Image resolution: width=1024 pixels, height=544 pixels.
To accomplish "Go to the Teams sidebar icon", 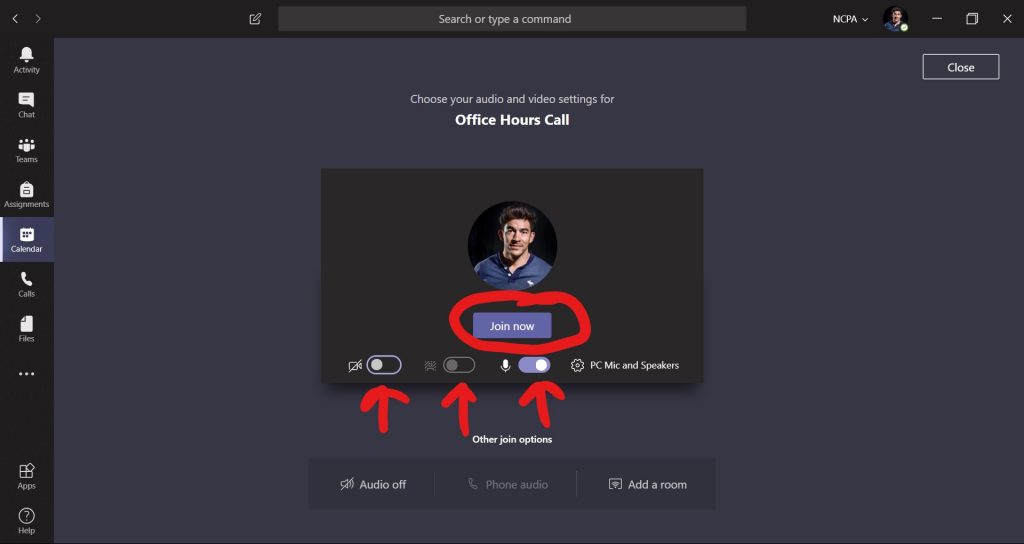I will pyautogui.click(x=26, y=150).
